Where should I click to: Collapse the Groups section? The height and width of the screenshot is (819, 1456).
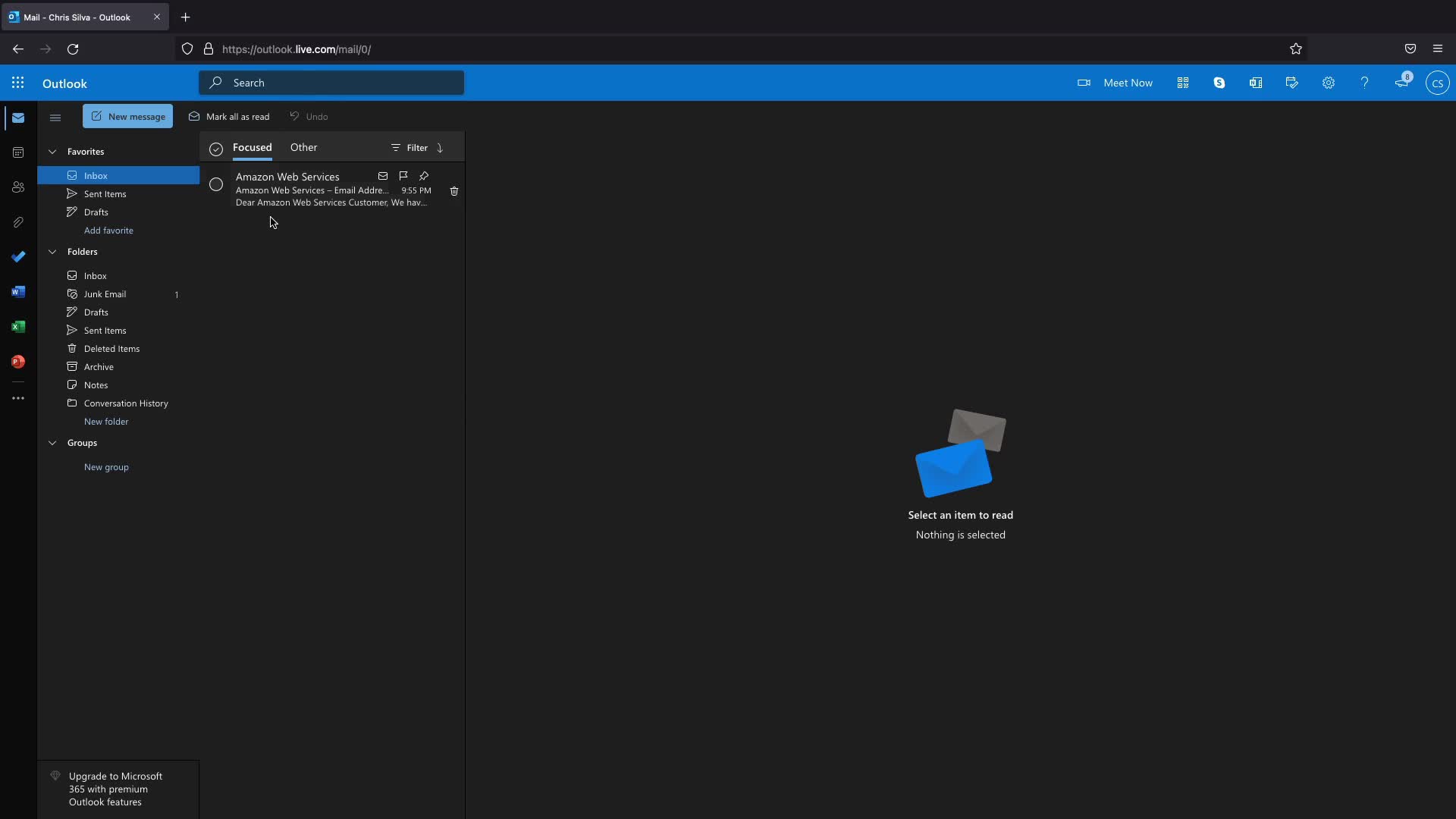click(x=52, y=443)
